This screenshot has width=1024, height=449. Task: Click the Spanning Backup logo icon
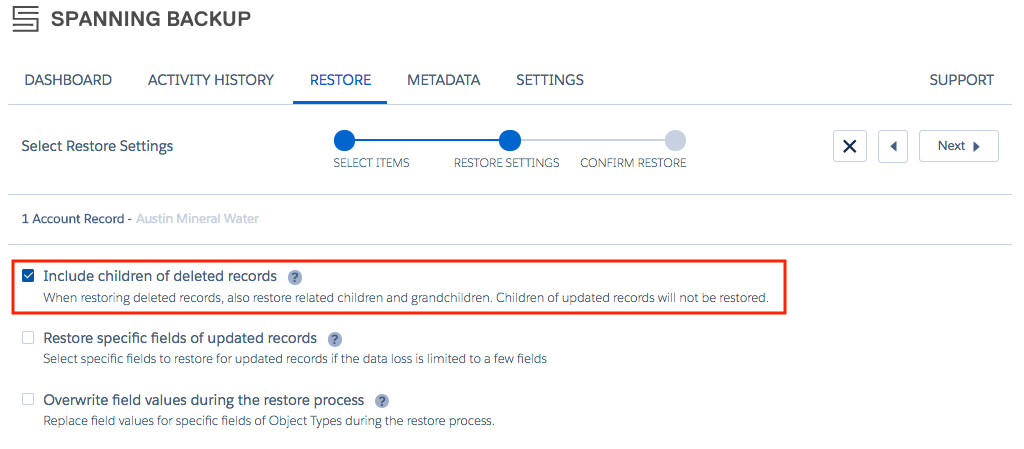(x=25, y=20)
